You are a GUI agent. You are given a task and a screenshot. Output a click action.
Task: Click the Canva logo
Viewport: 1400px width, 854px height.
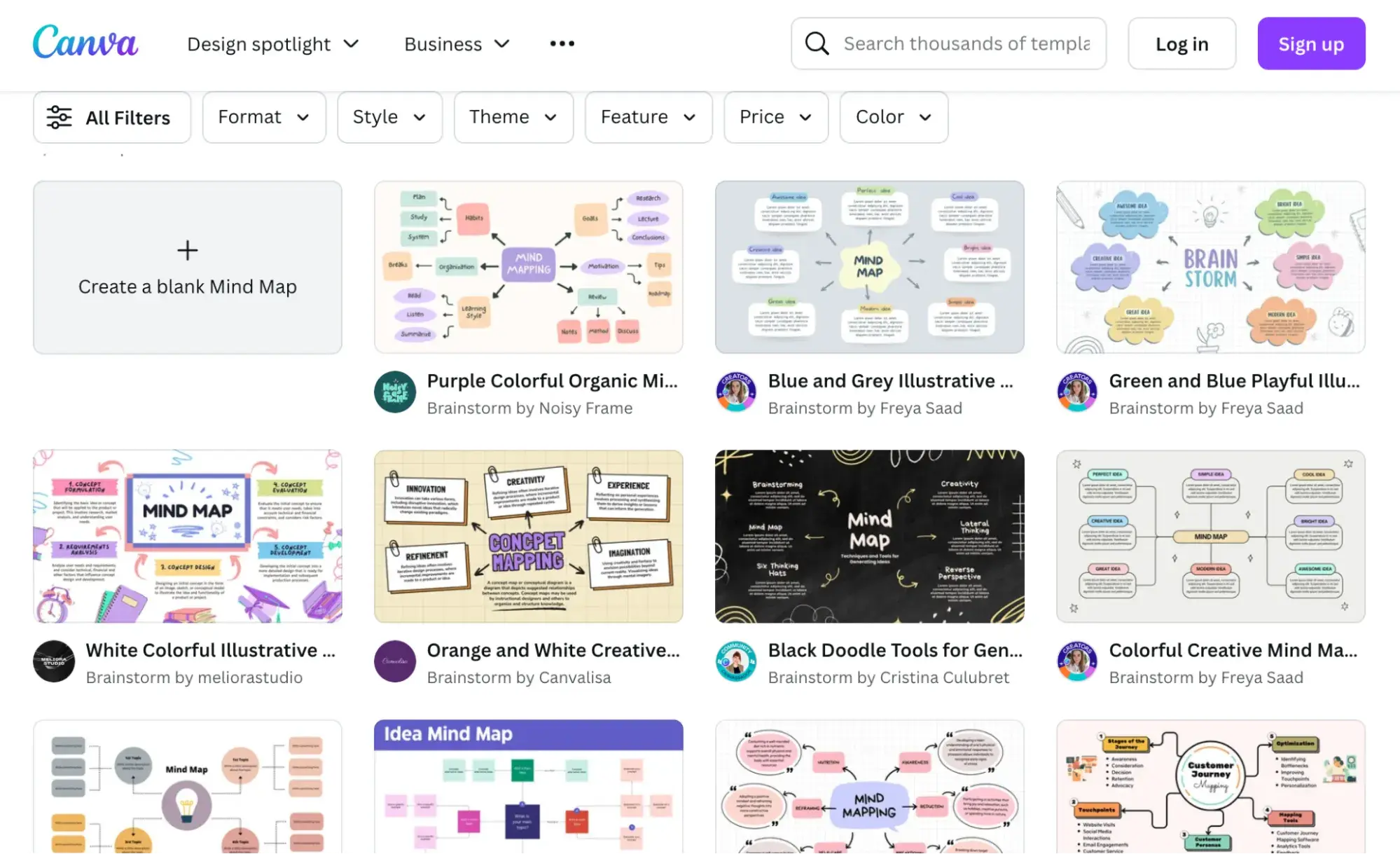point(85,42)
